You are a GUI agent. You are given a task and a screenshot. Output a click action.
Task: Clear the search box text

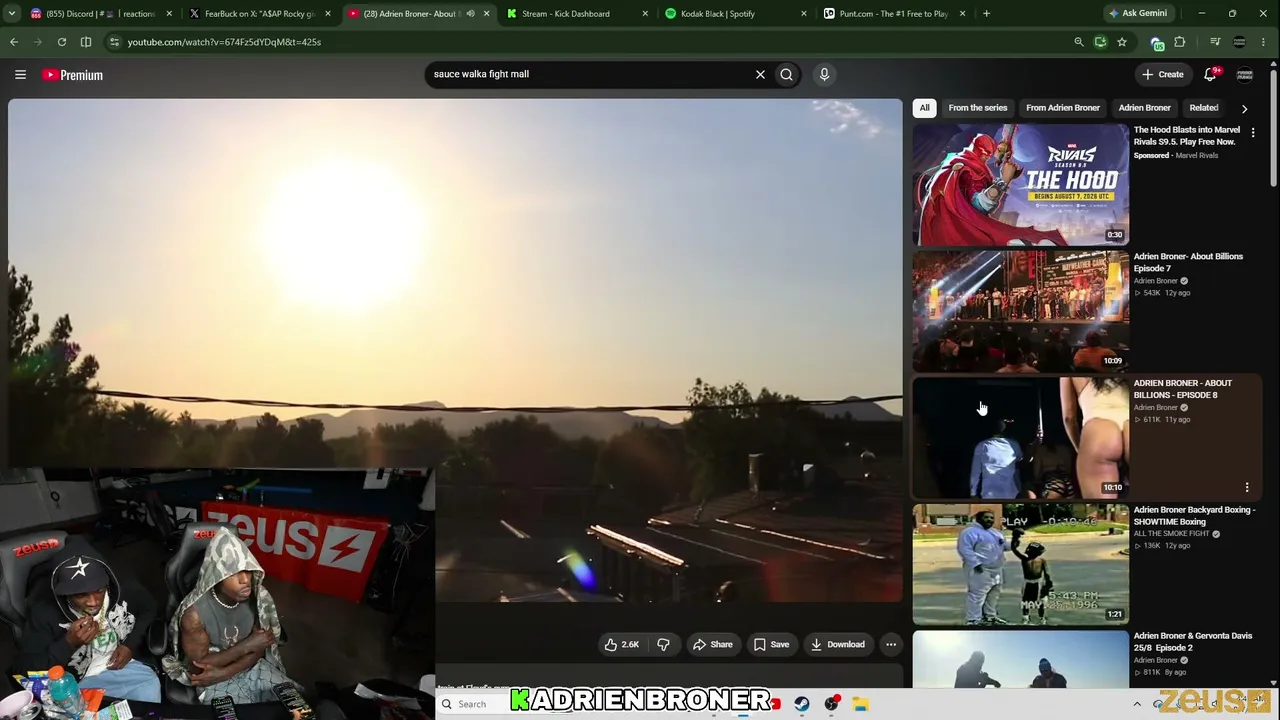point(760,74)
